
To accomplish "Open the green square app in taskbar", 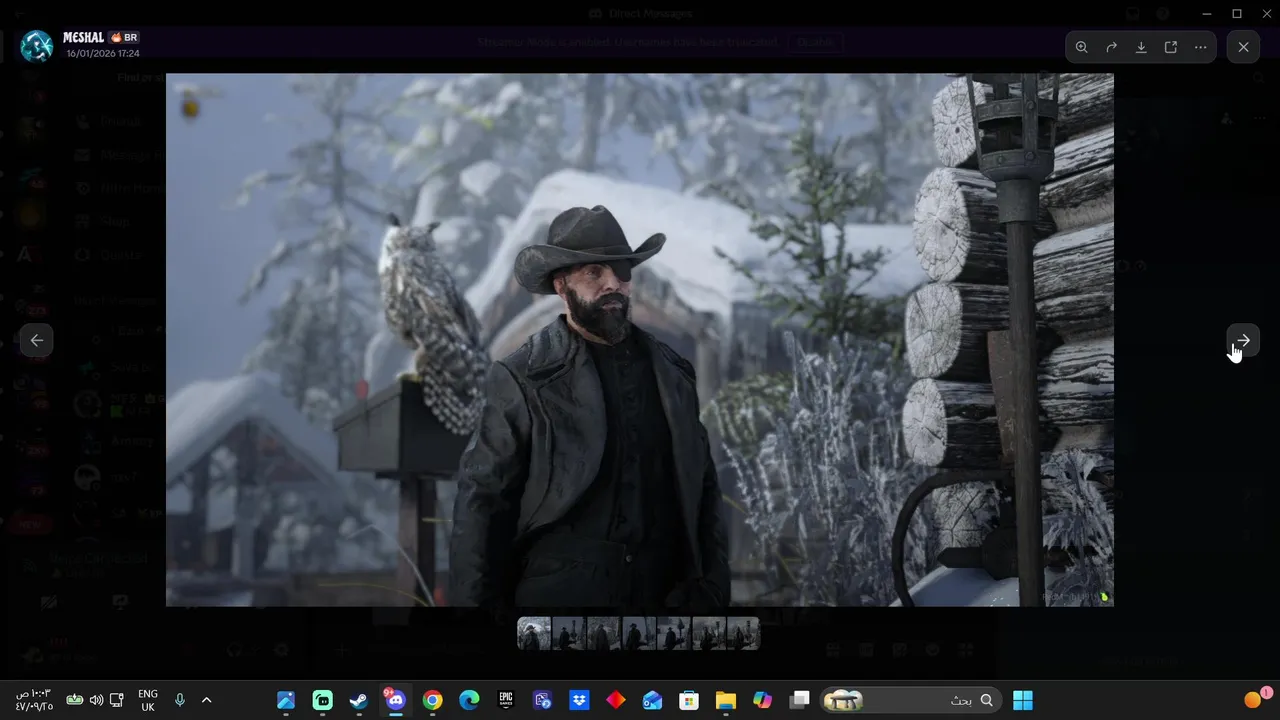I will point(322,700).
